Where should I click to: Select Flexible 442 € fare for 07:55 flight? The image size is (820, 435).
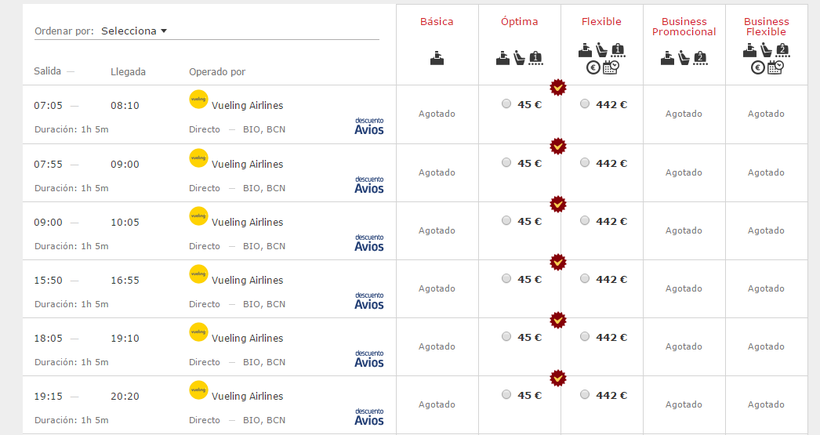585,162
